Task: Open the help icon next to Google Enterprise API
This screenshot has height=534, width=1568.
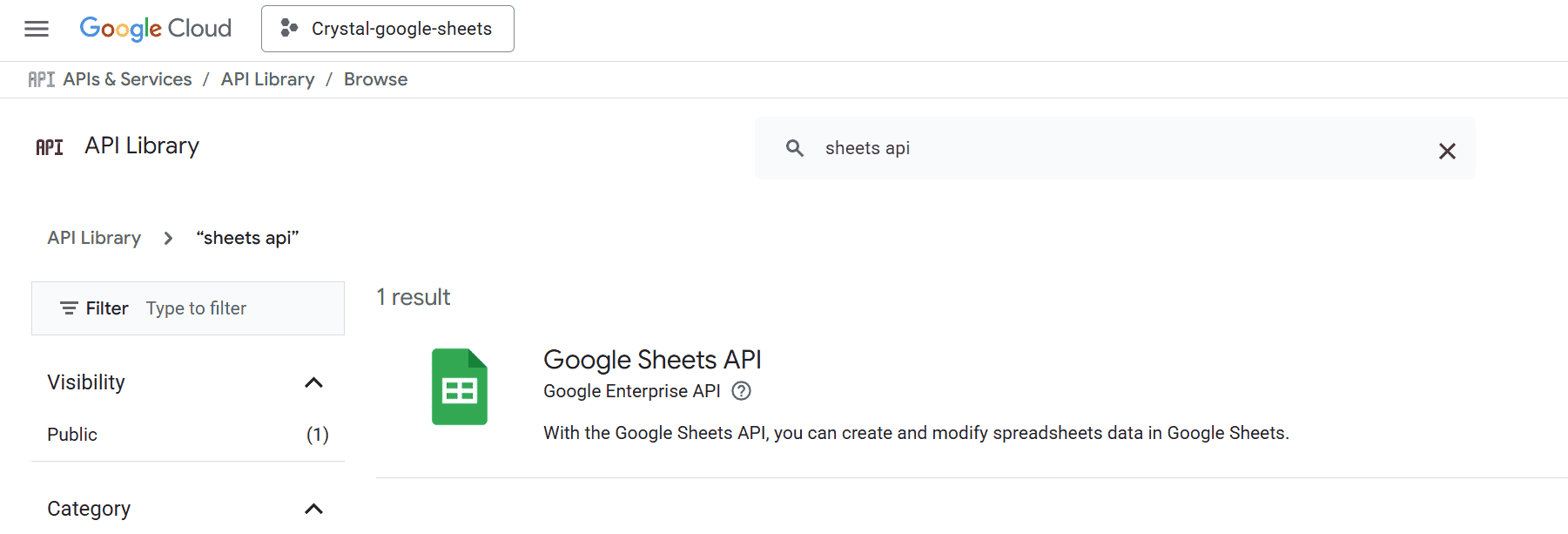Action: [x=741, y=391]
